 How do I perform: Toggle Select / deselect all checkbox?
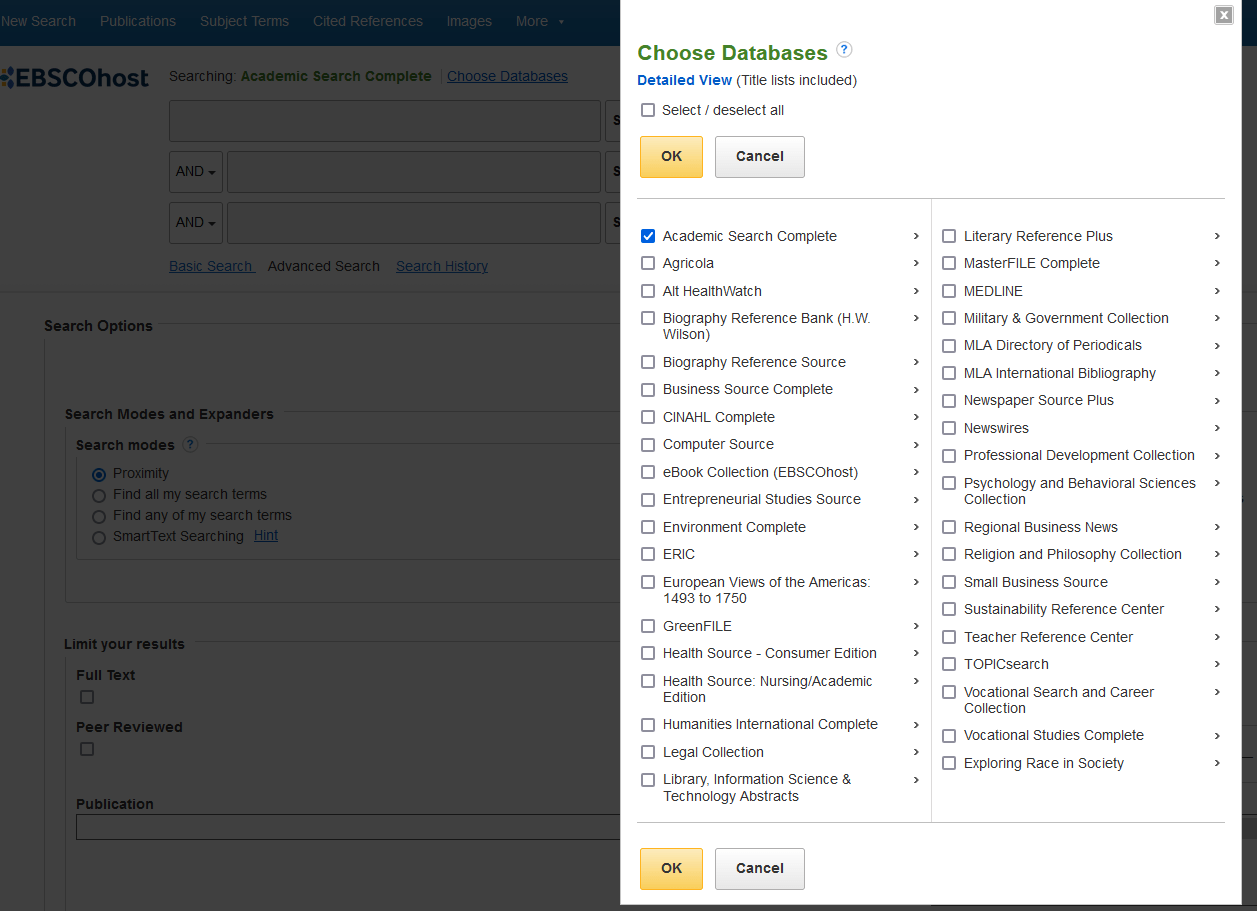tap(648, 110)
